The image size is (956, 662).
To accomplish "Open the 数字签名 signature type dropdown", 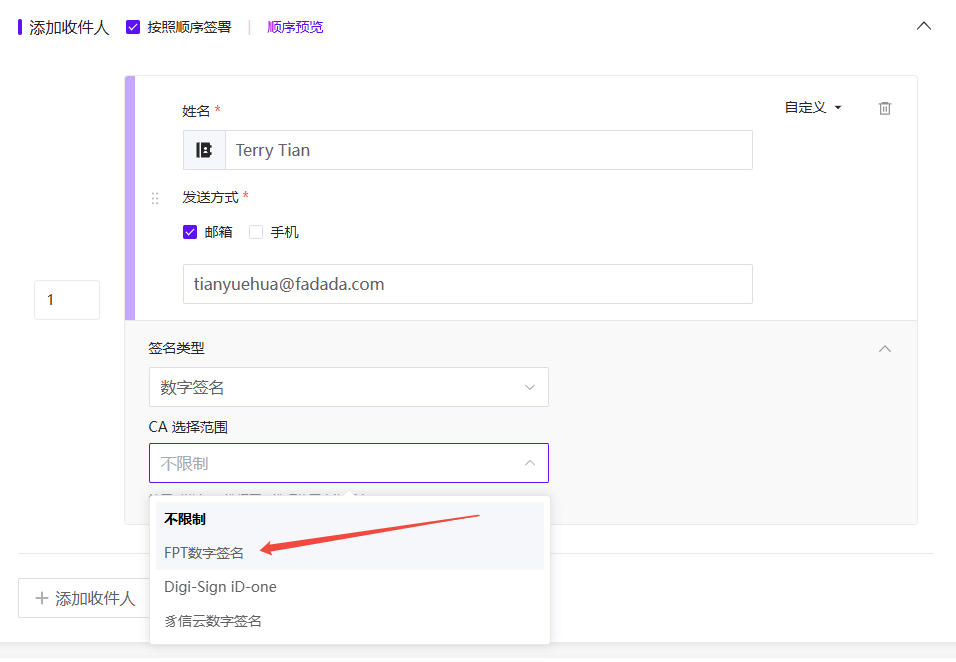I will 349,387.
